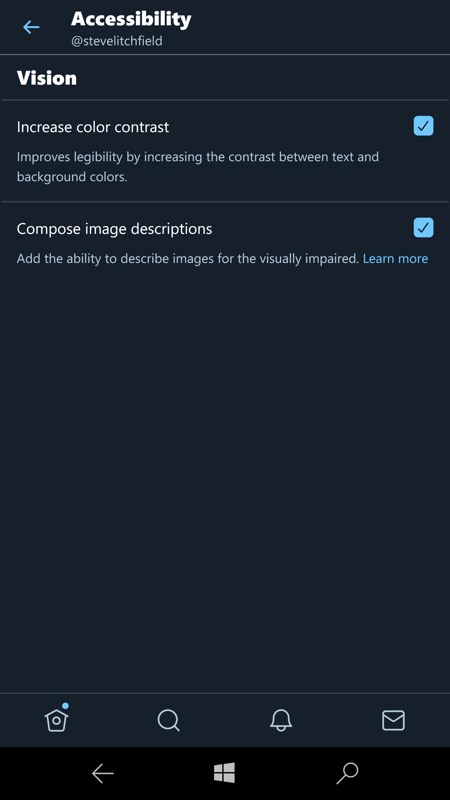Go back using the blue header arrow

(x=31, y=27)
